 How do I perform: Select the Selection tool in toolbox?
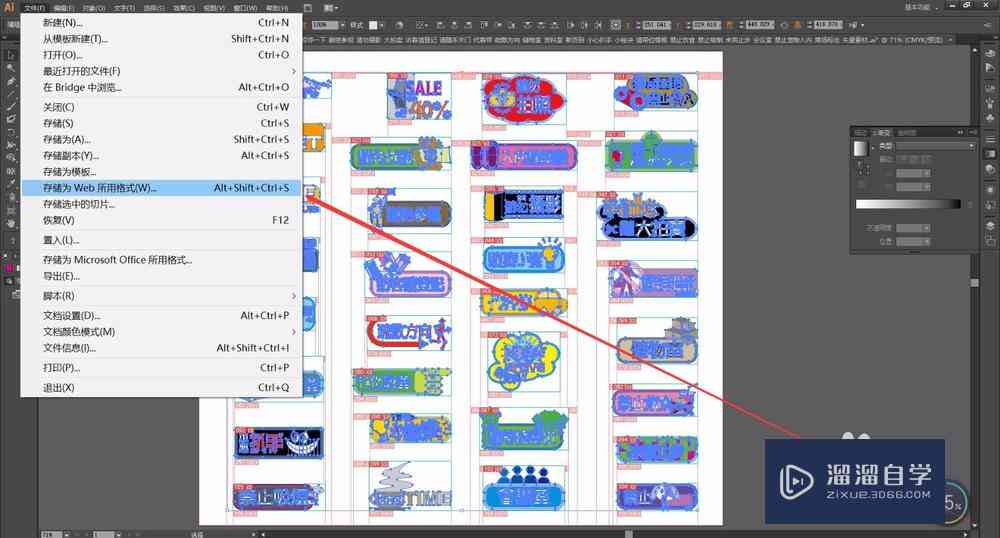pyautogui.click(x=10, y=55)
